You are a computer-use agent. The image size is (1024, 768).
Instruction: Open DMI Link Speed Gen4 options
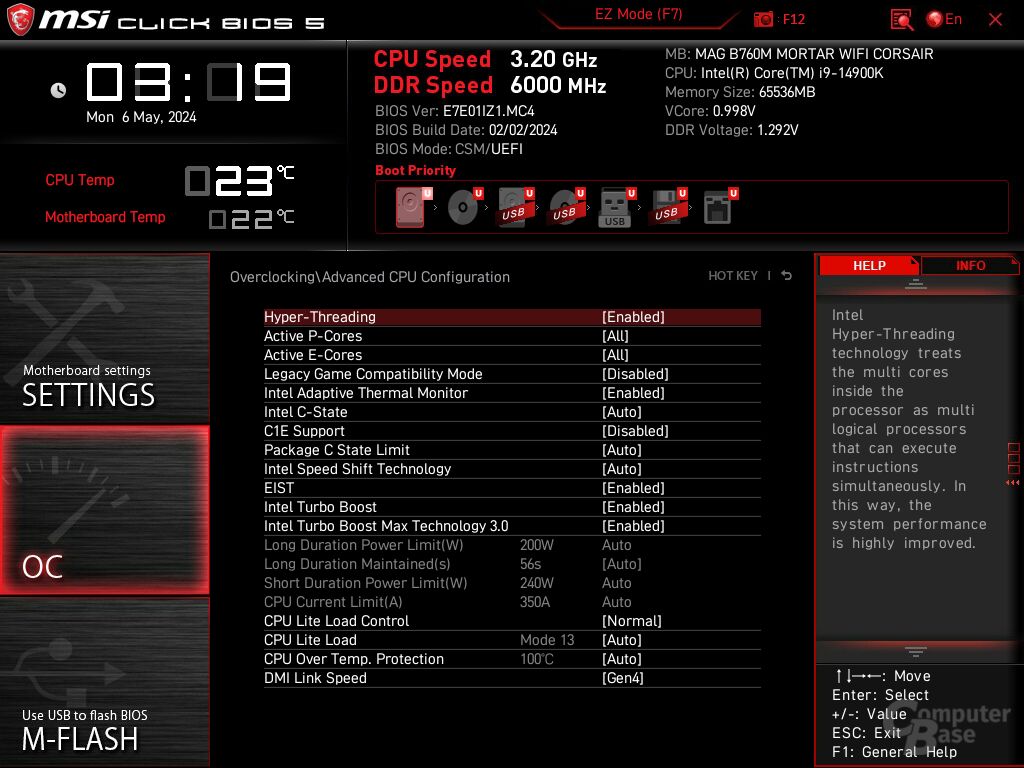click(x=622, y=678)
